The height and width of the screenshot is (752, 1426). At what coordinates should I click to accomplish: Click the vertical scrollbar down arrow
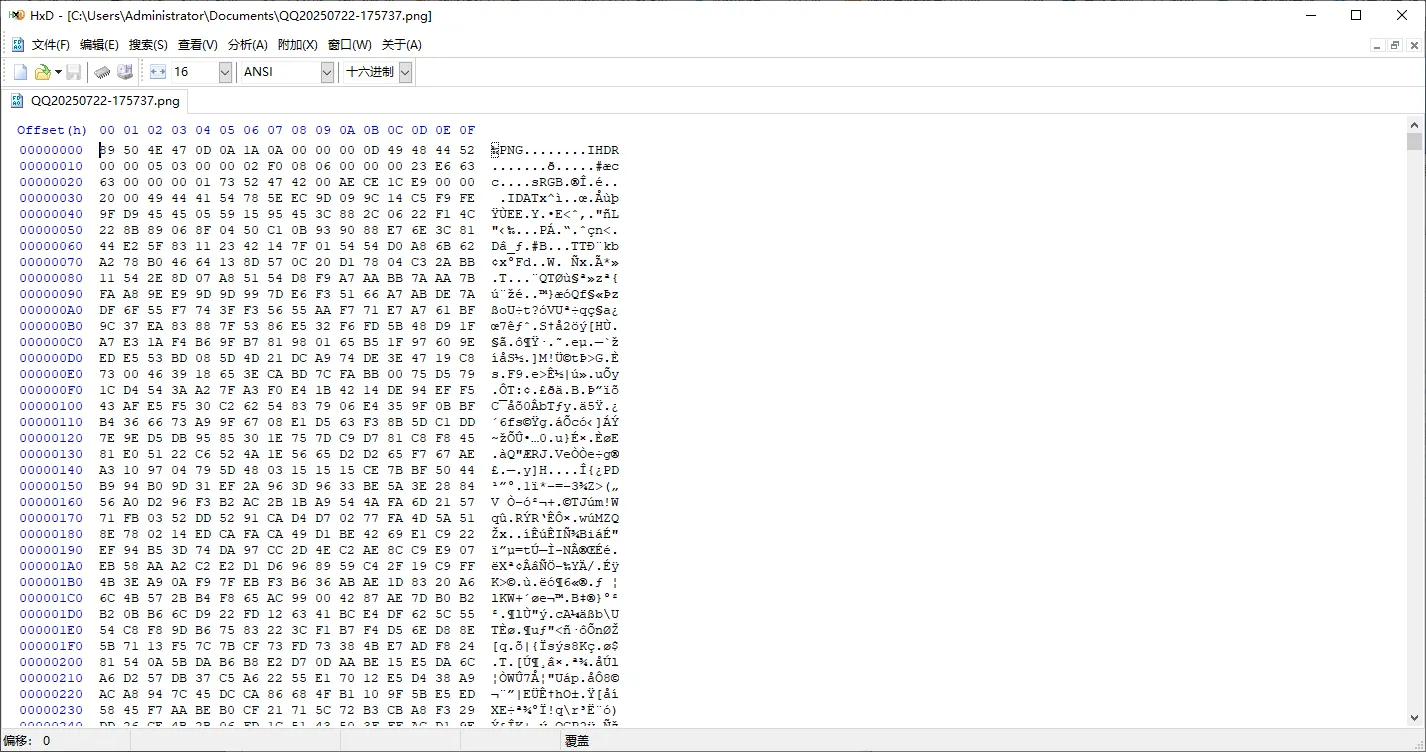point(1414,719)
